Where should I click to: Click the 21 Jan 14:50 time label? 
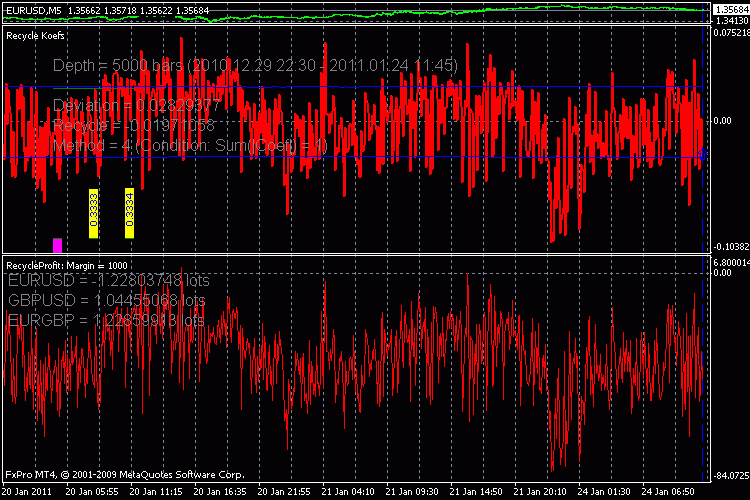(476, 492)
